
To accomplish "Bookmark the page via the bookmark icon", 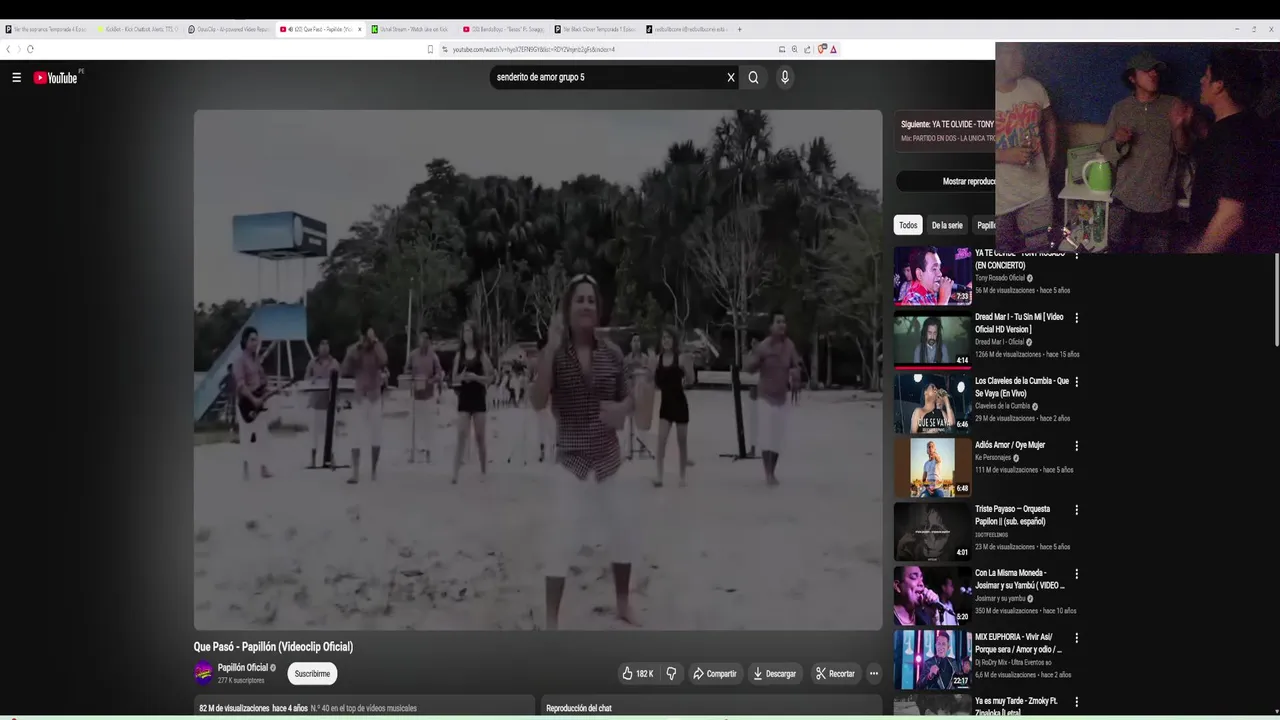I will (x=431, y=49).
